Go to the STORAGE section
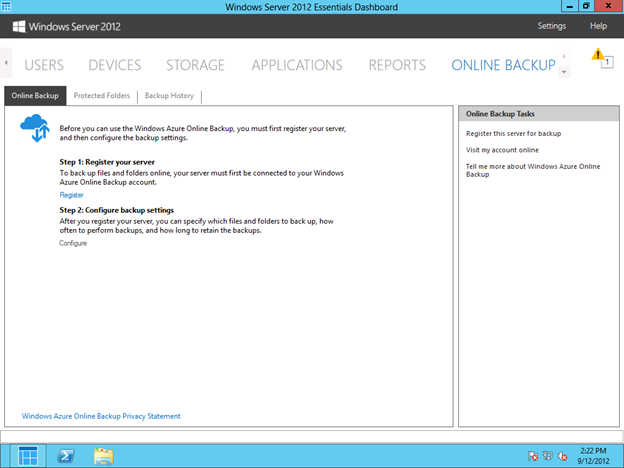624x468 pixels. (x=195, y=65)
